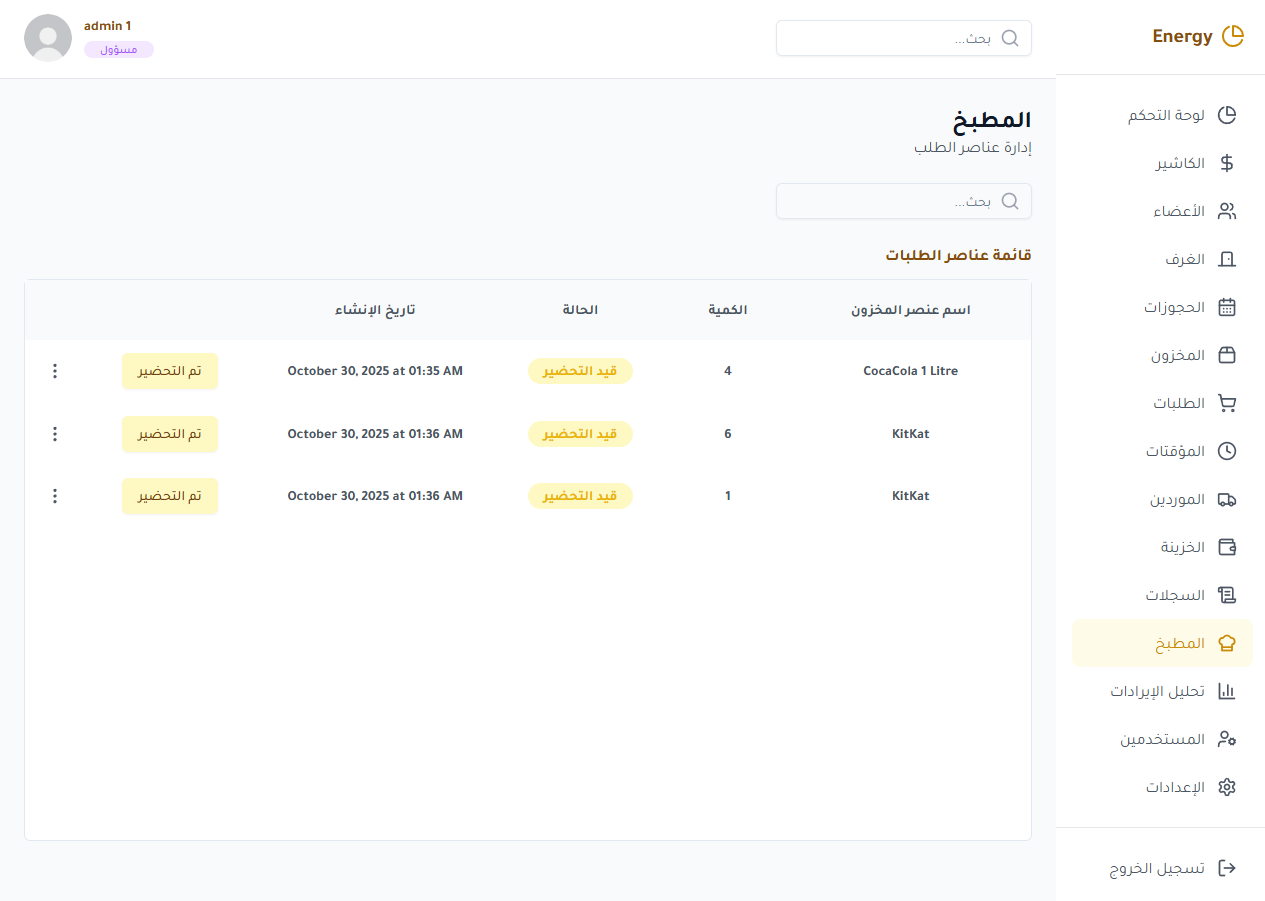Open suppliers via the truck icon
This screenshot has height=901, width=1265.
[x=1227, y=499]
